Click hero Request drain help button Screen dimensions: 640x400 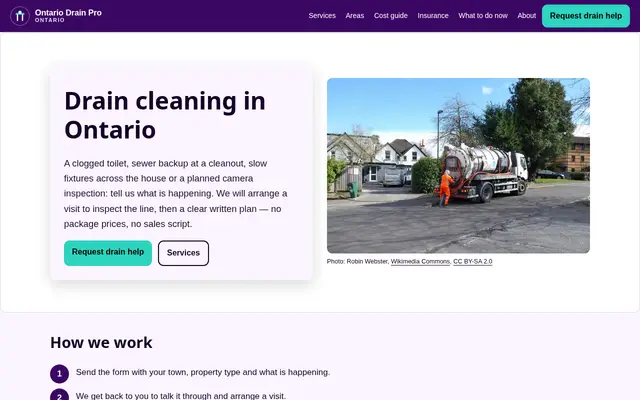[x=108, y=253]
